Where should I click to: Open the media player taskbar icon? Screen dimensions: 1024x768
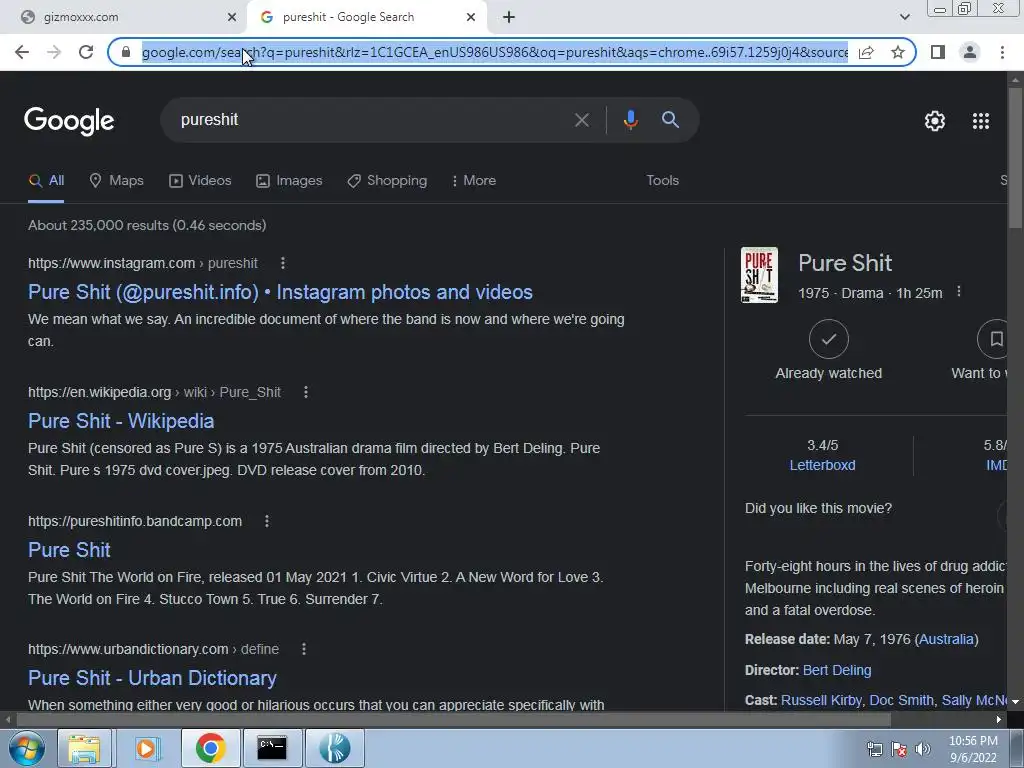pyautogui.click(x=148, y=748)
